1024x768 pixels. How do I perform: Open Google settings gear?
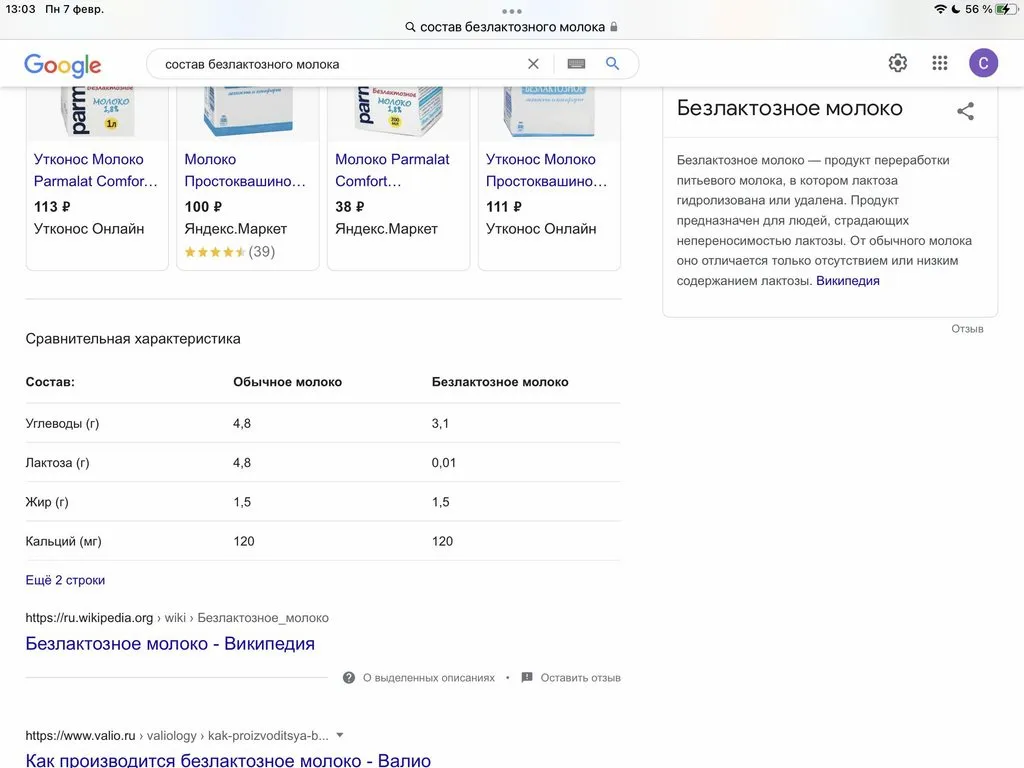pos(898,64)
